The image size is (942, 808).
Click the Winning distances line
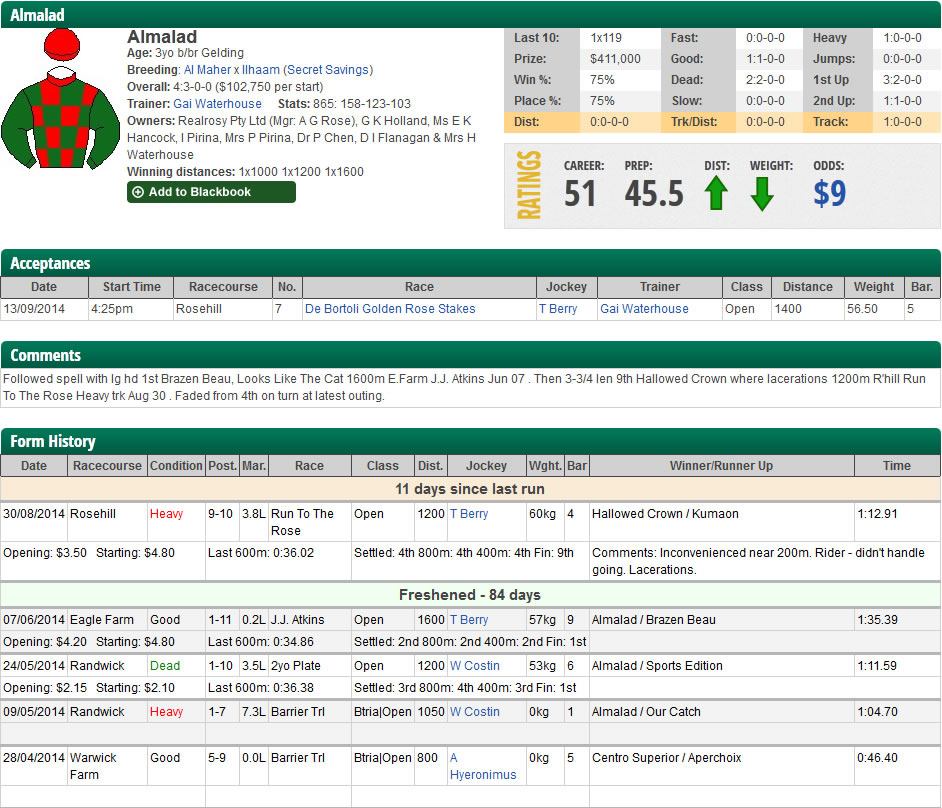pyautogui.click(x=245, y=172)
